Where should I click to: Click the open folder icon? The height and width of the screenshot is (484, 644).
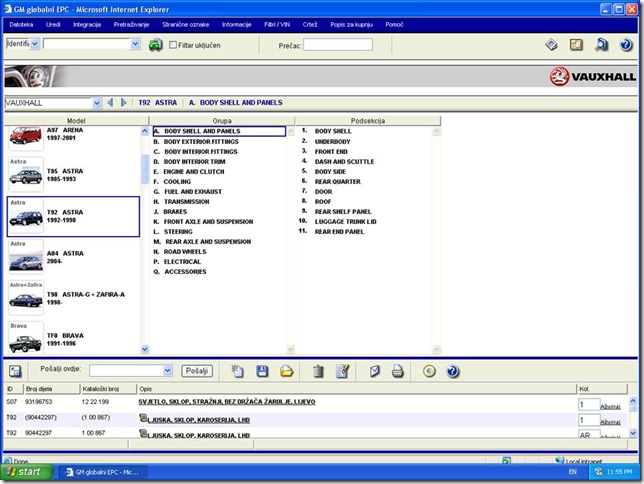tap(287, 371)
